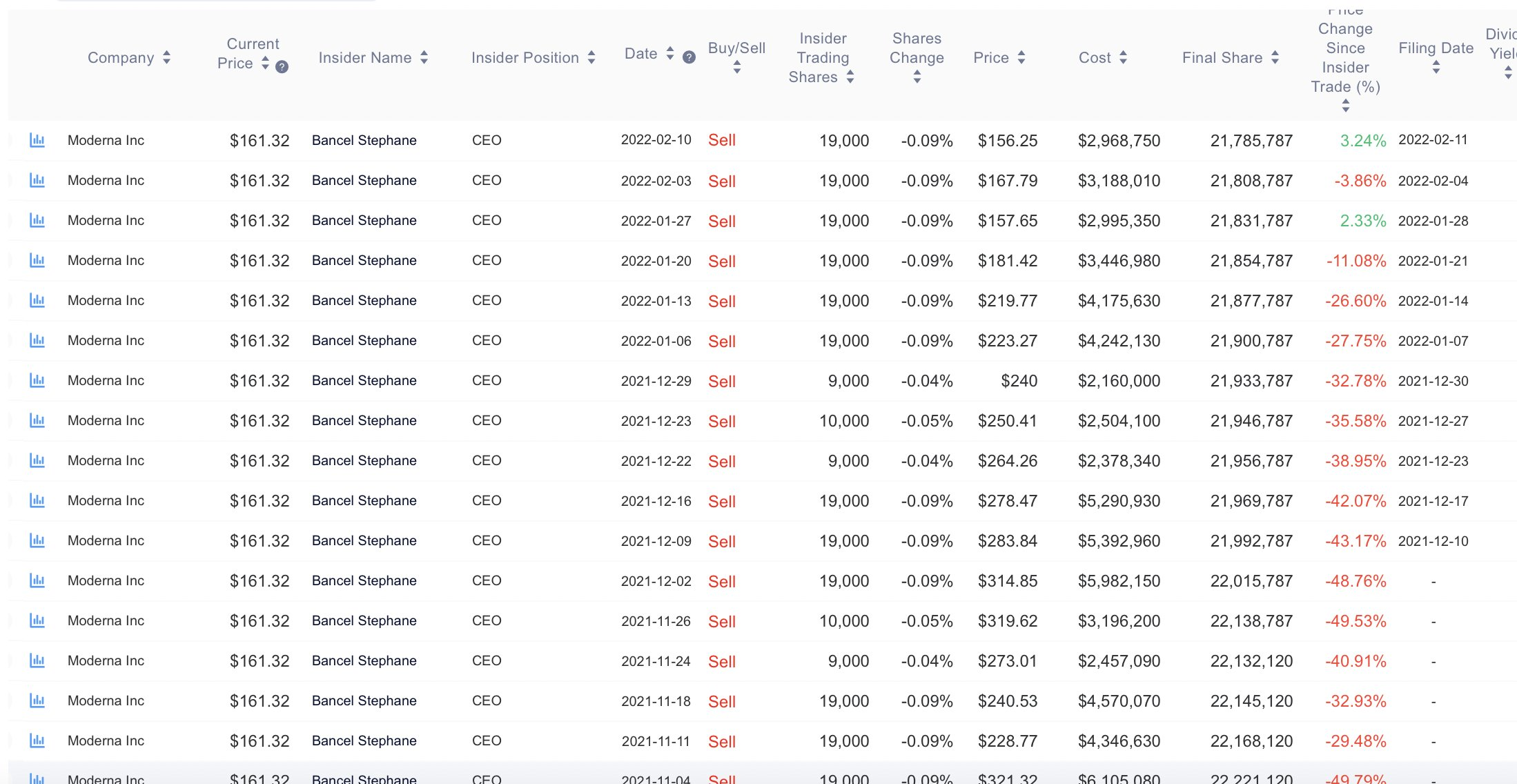The width and height of the screenshot is (1517, 784).
Task: Open chart icon for 2022-01-06 trade row
Action: 37,341
